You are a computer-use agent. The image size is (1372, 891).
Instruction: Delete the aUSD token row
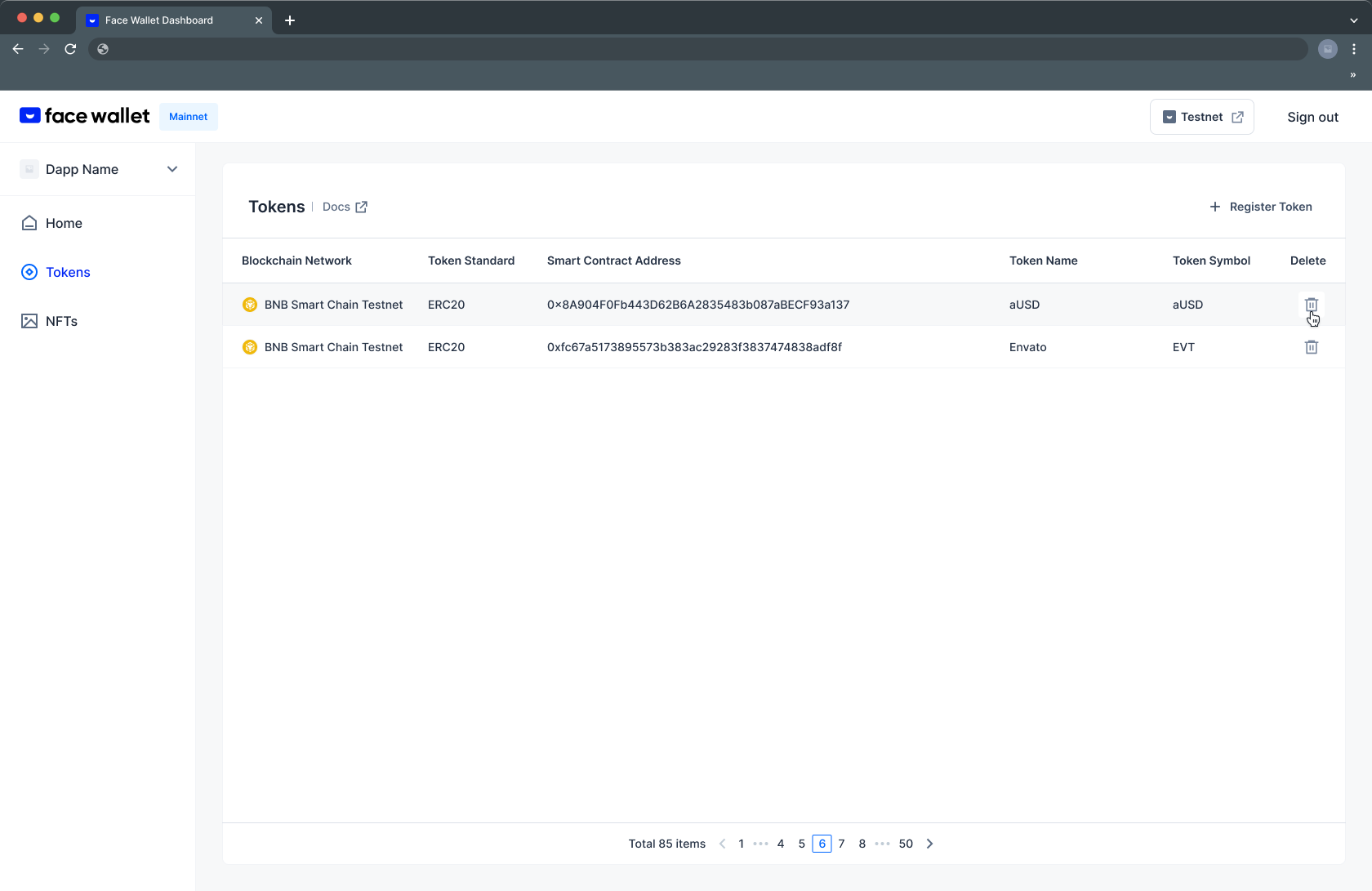click(1311, 305)
